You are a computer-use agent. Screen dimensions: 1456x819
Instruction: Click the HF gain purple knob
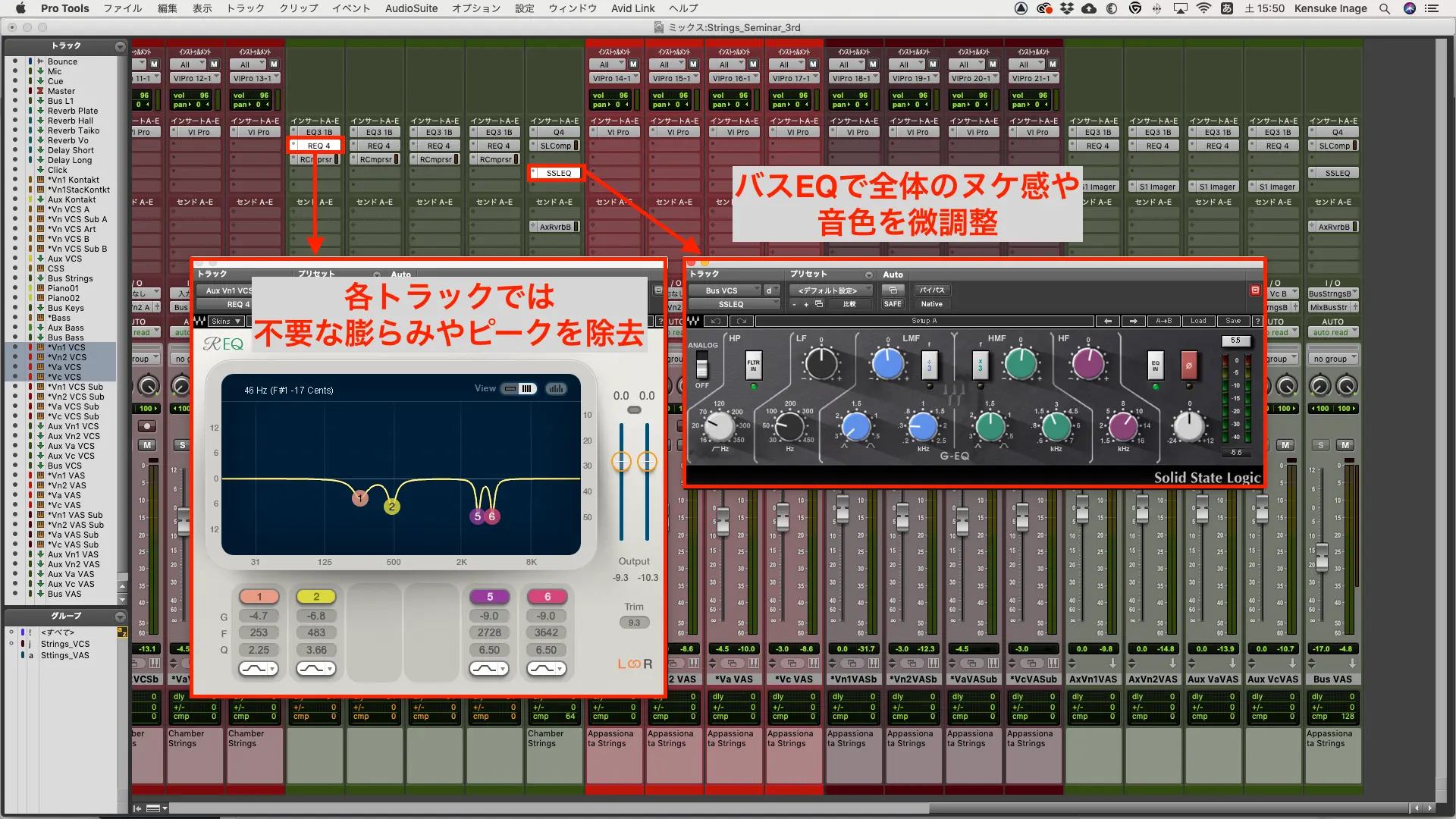tap(1088, 364)
